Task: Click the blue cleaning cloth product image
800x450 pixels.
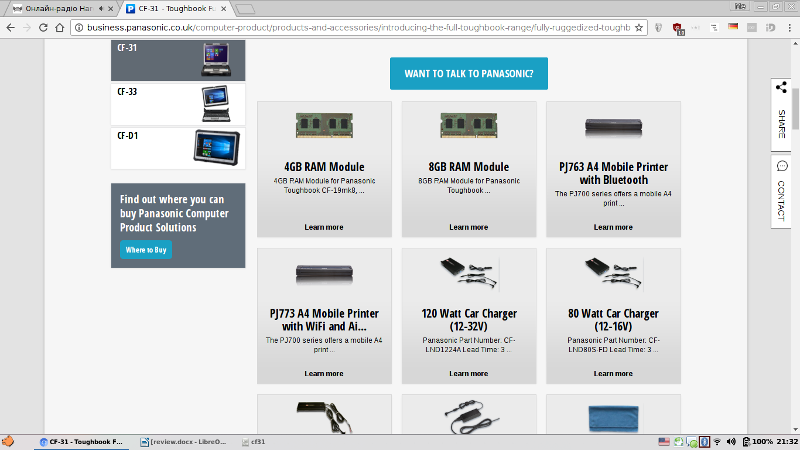Action: click(613, 418)
